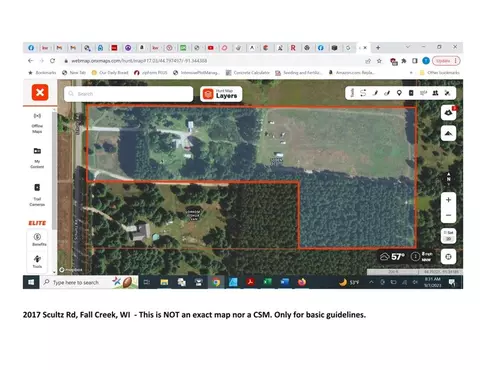Open the sharing people icon in map toolbar
480x370 pixels.
pyautogui.click(x=435, y=93)
